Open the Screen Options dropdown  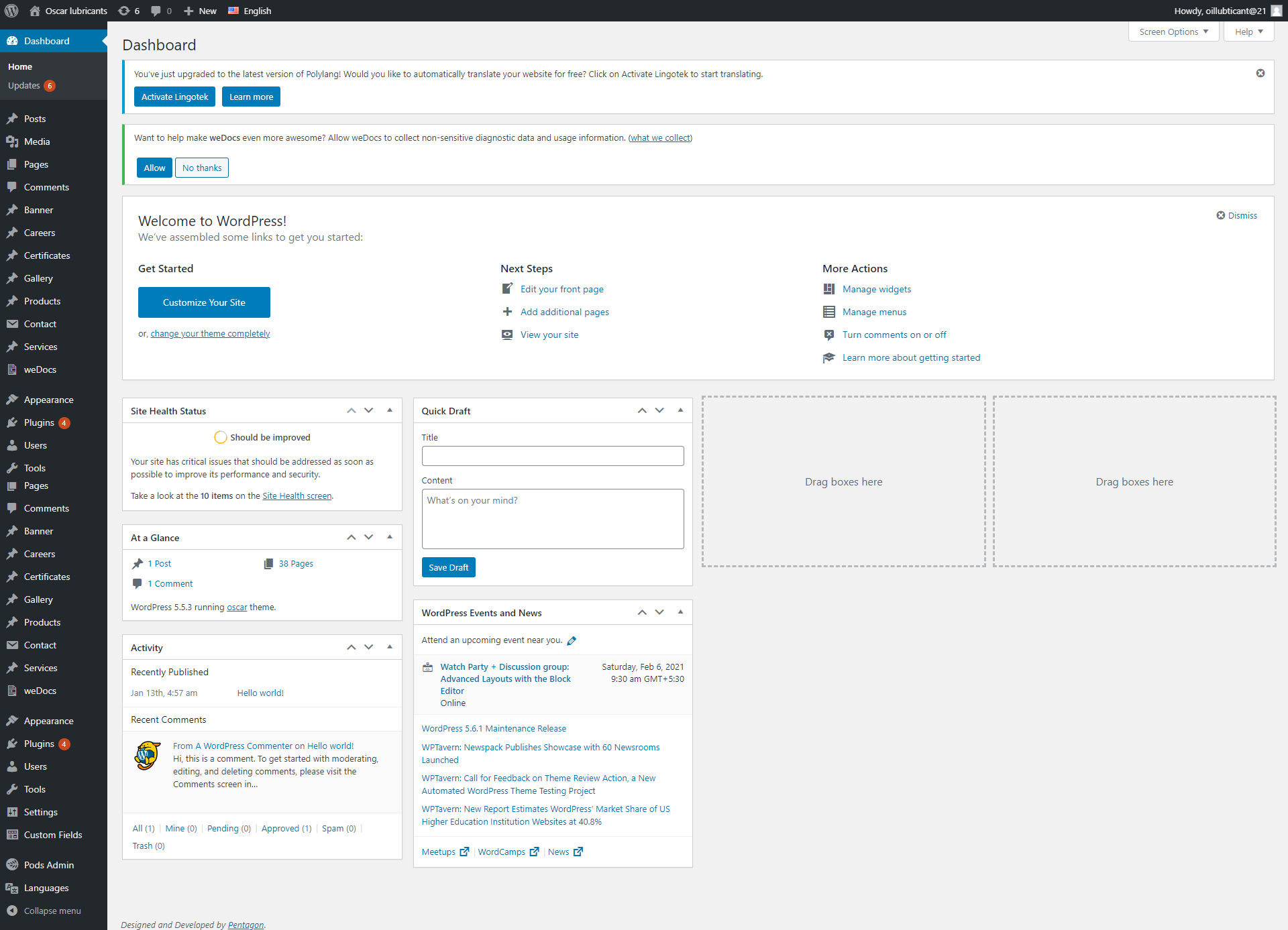pos(1173,32)
